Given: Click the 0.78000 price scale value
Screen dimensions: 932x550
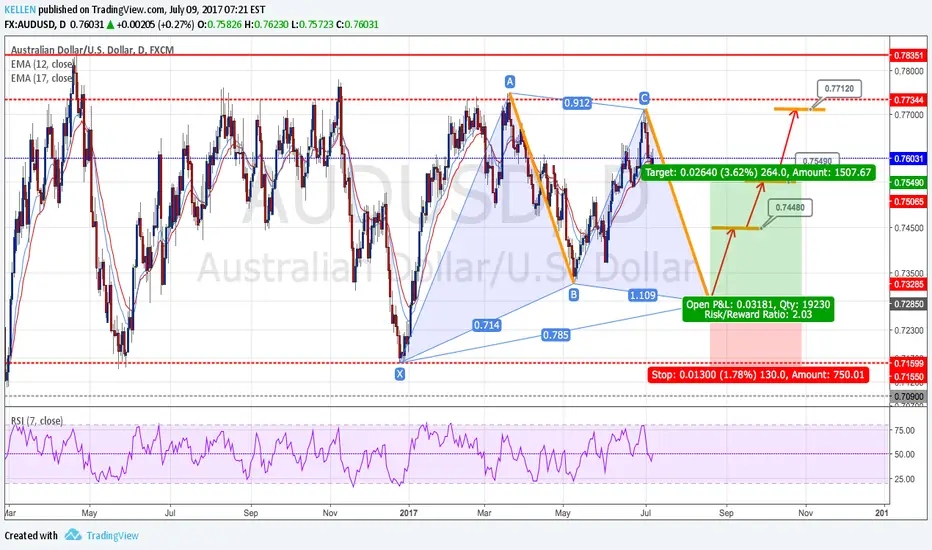Looking at the screenshot, I should [x=909, y=71].
